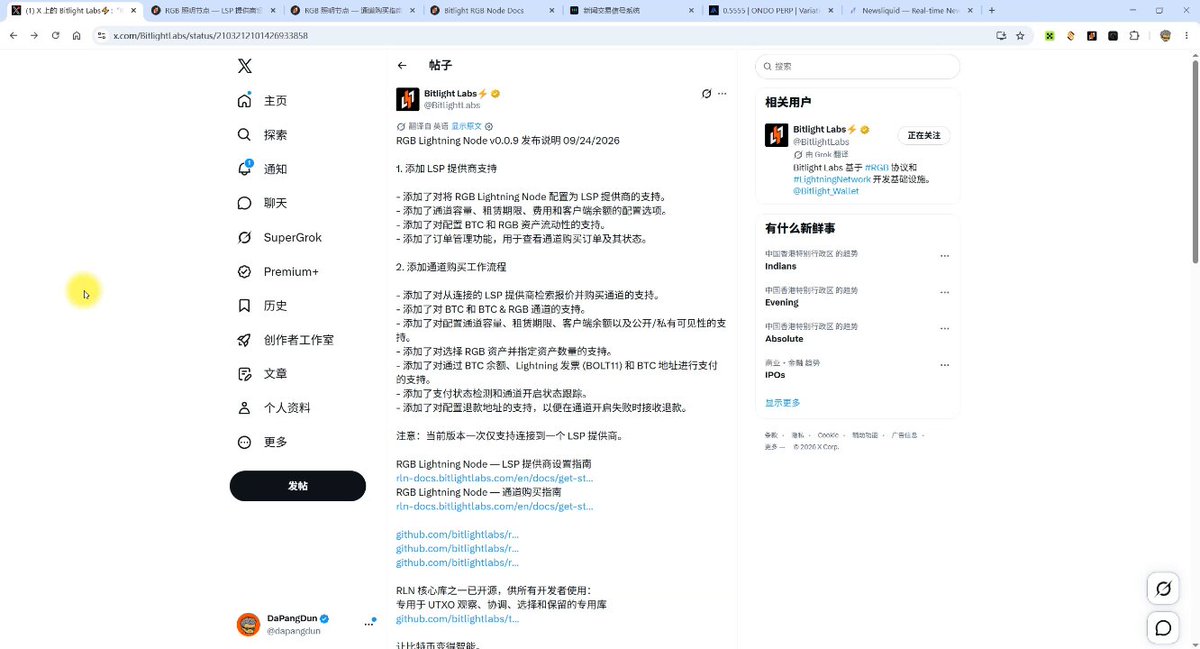The width and height of the screenshot is (1200, 649).
Task: Open 文章 (Articles) in sidebar
Action: point(263,374)
